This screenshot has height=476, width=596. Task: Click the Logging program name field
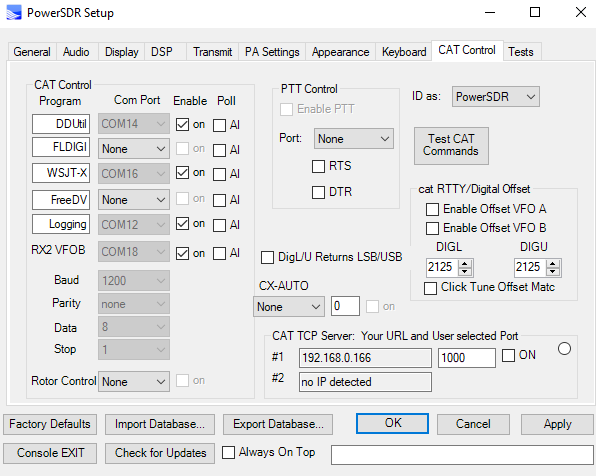click(61, 224)
